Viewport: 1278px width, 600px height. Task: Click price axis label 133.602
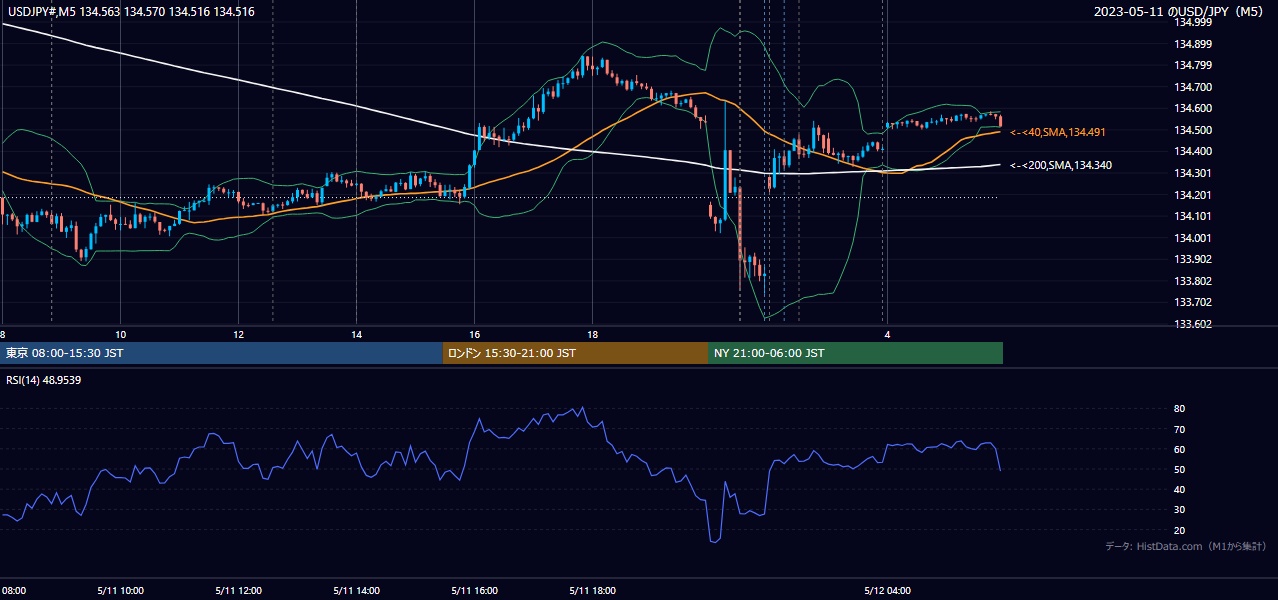pyautogui.click(x=1191, y=324)
